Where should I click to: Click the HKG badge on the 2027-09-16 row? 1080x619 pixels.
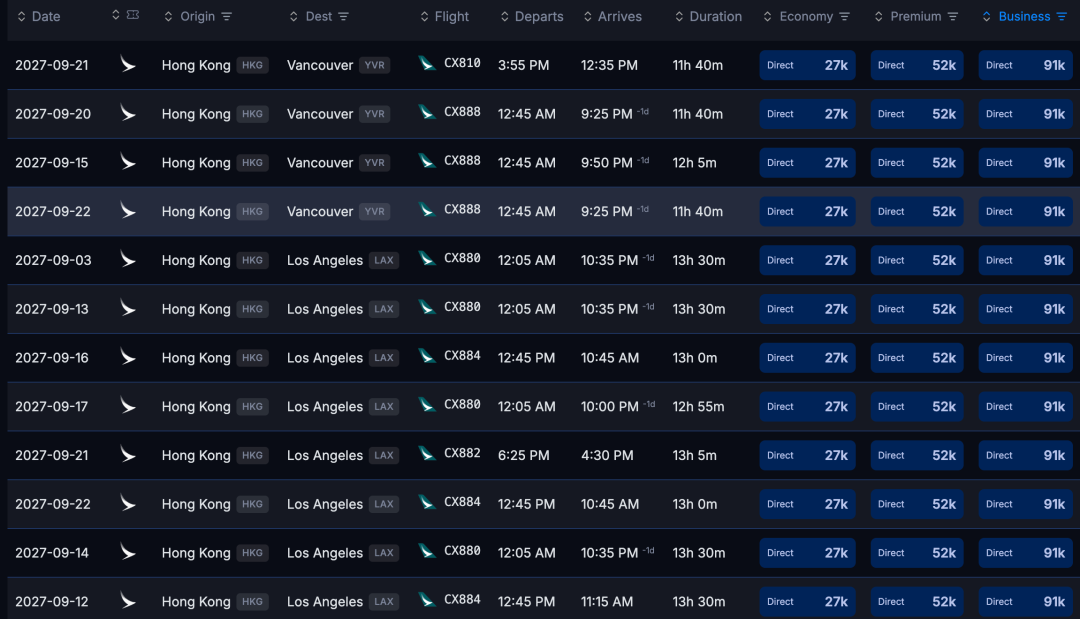252,358
